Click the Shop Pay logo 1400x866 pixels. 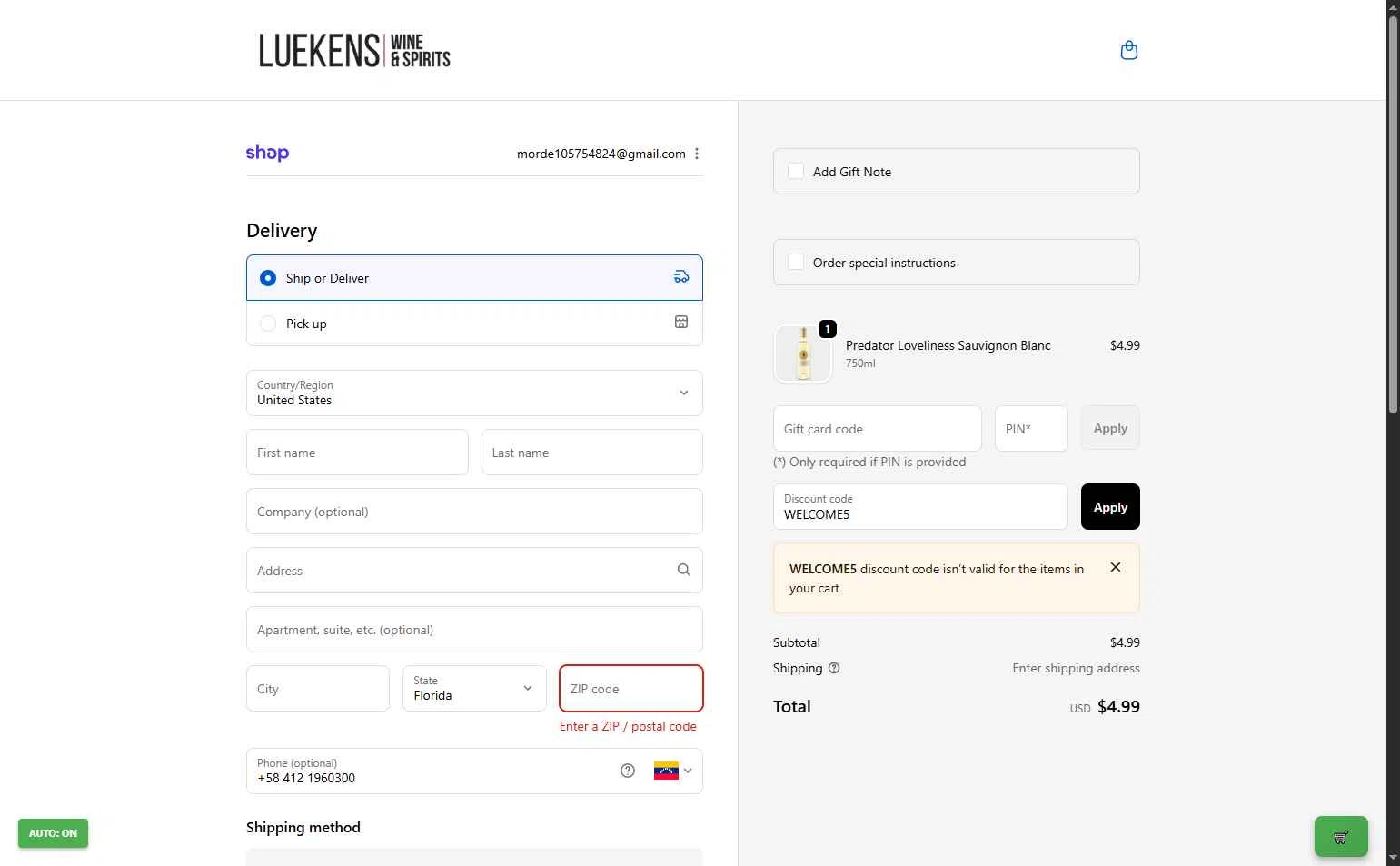click(x=267, y=153)
